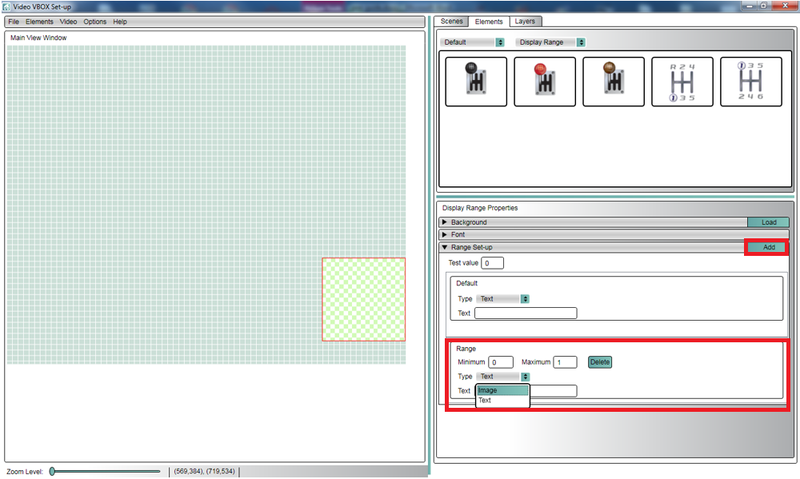Viewport: 800px width, 479px height.
Task: Open the Display Range element type dropdown
Action: coord(551,42)
